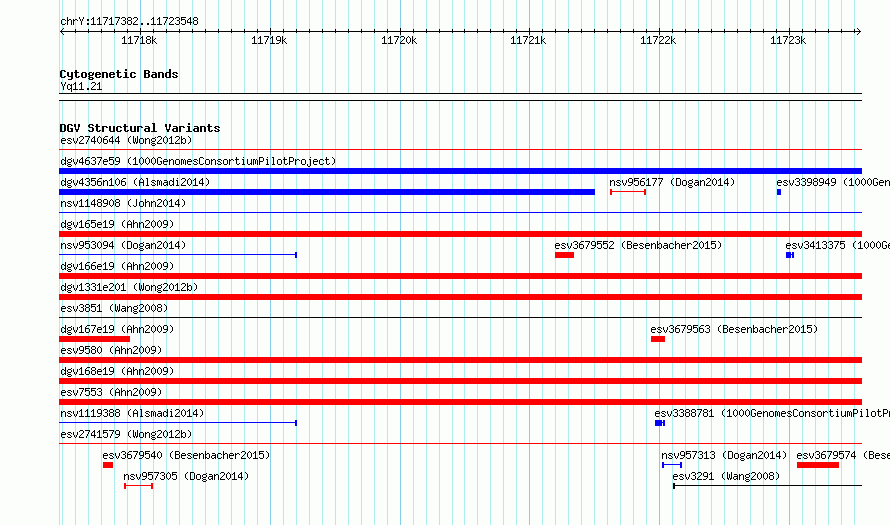This screenshot has height=525, width=890.
Task: Open dgv165e19 (Ahn2009) label
Action: [117, 224]
